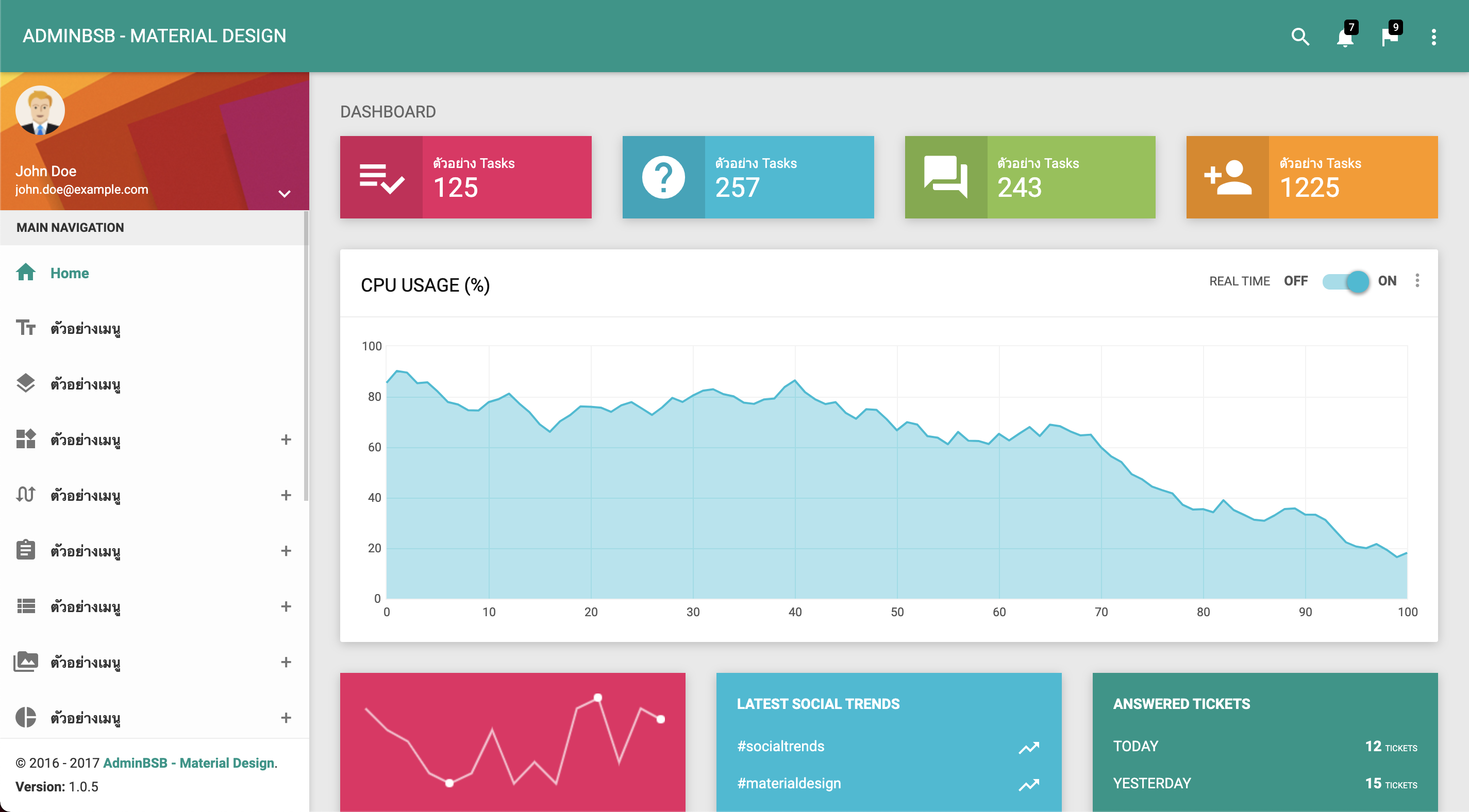Click the #socialtrends hashtag row
This screenshot has height=812, width=1469.
pos(889,747)
